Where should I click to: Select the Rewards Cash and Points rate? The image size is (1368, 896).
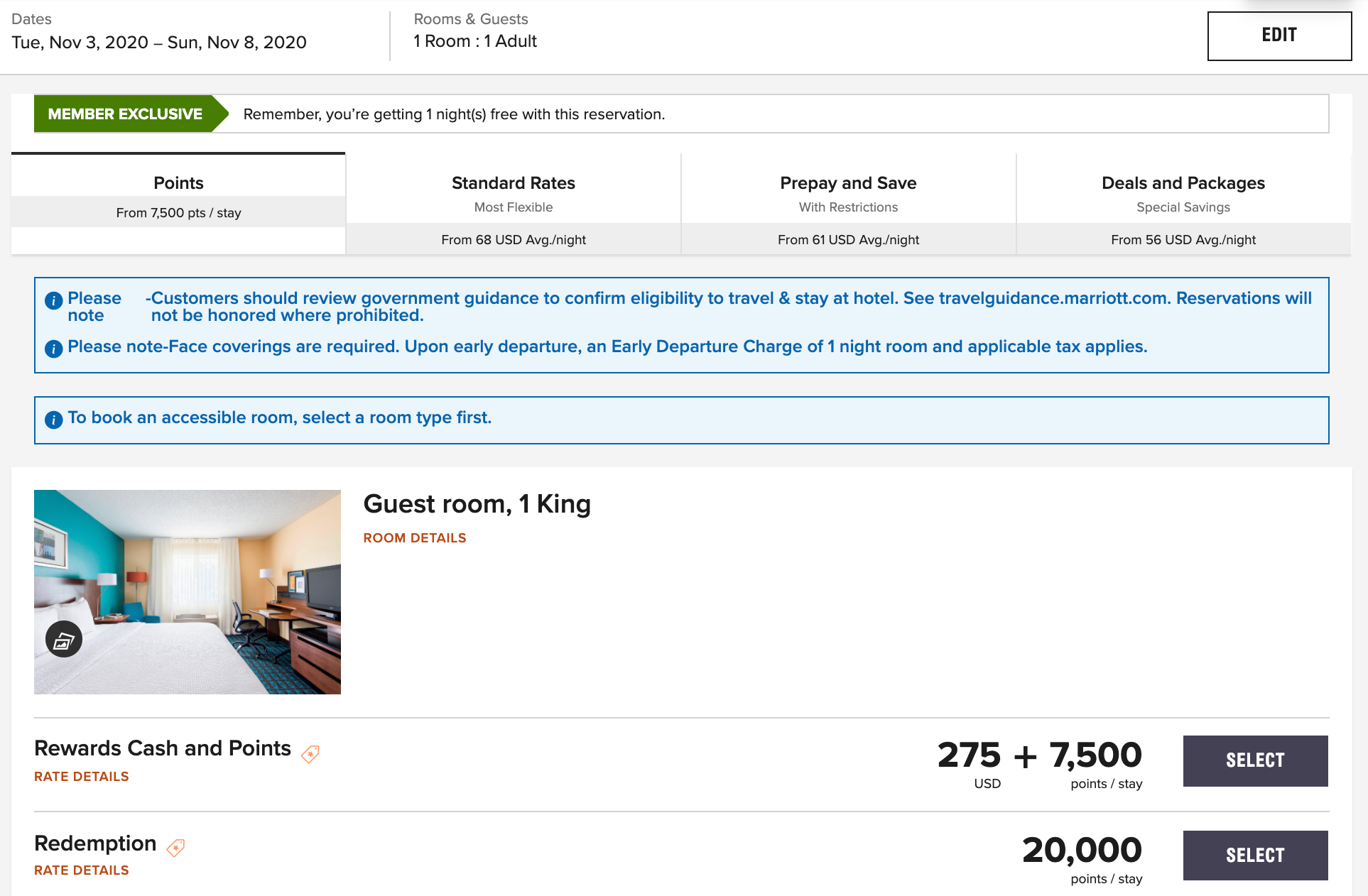[x=1255, y=760]
